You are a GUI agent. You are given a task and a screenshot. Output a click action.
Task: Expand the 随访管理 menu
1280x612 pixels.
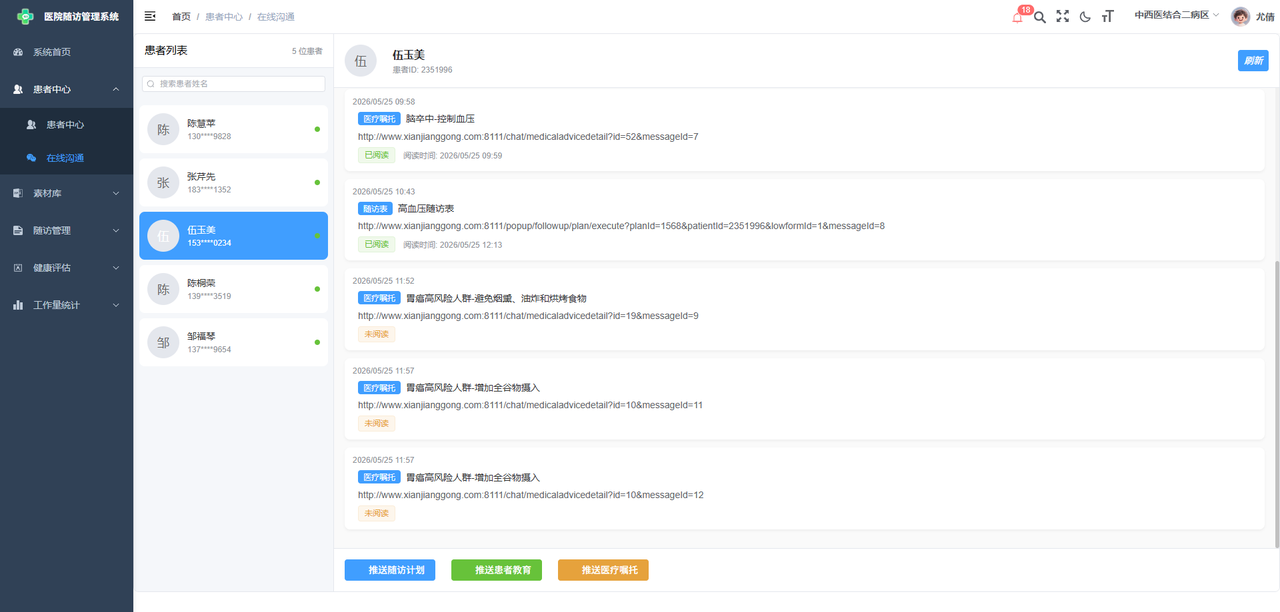coord(66,230)
